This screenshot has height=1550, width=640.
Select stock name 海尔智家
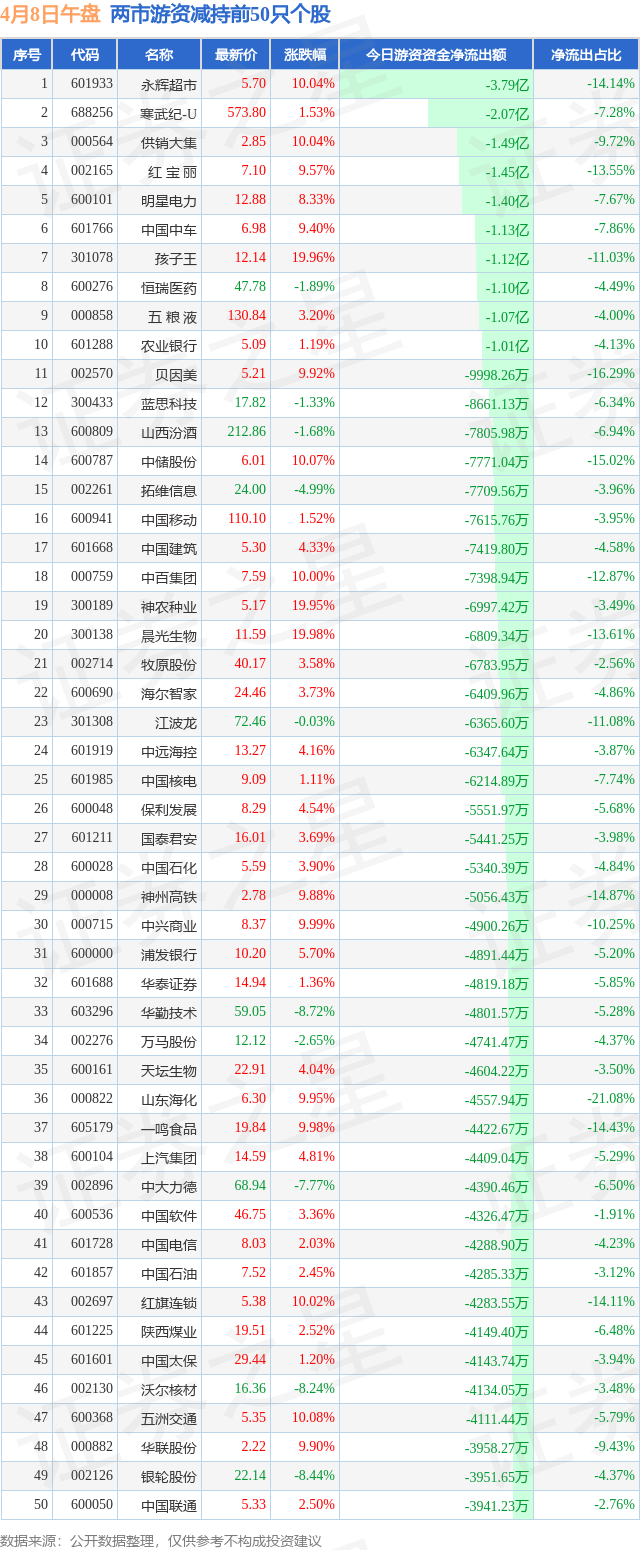pyautogui.click(x=170, y=694)
